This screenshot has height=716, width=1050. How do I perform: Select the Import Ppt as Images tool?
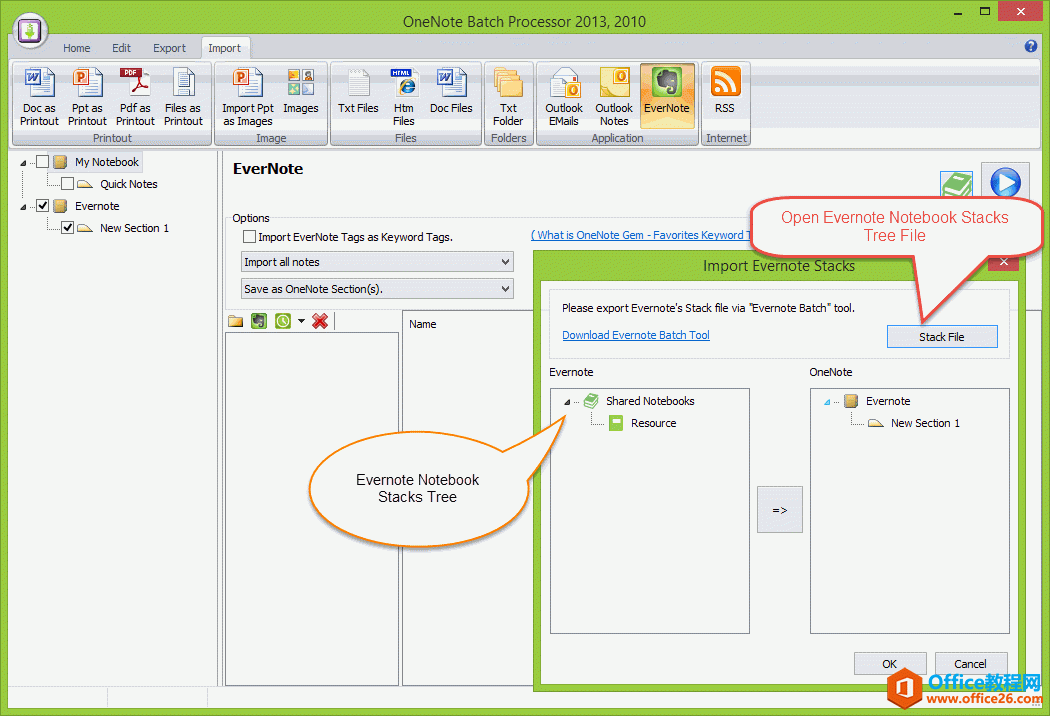click(247, 95)
